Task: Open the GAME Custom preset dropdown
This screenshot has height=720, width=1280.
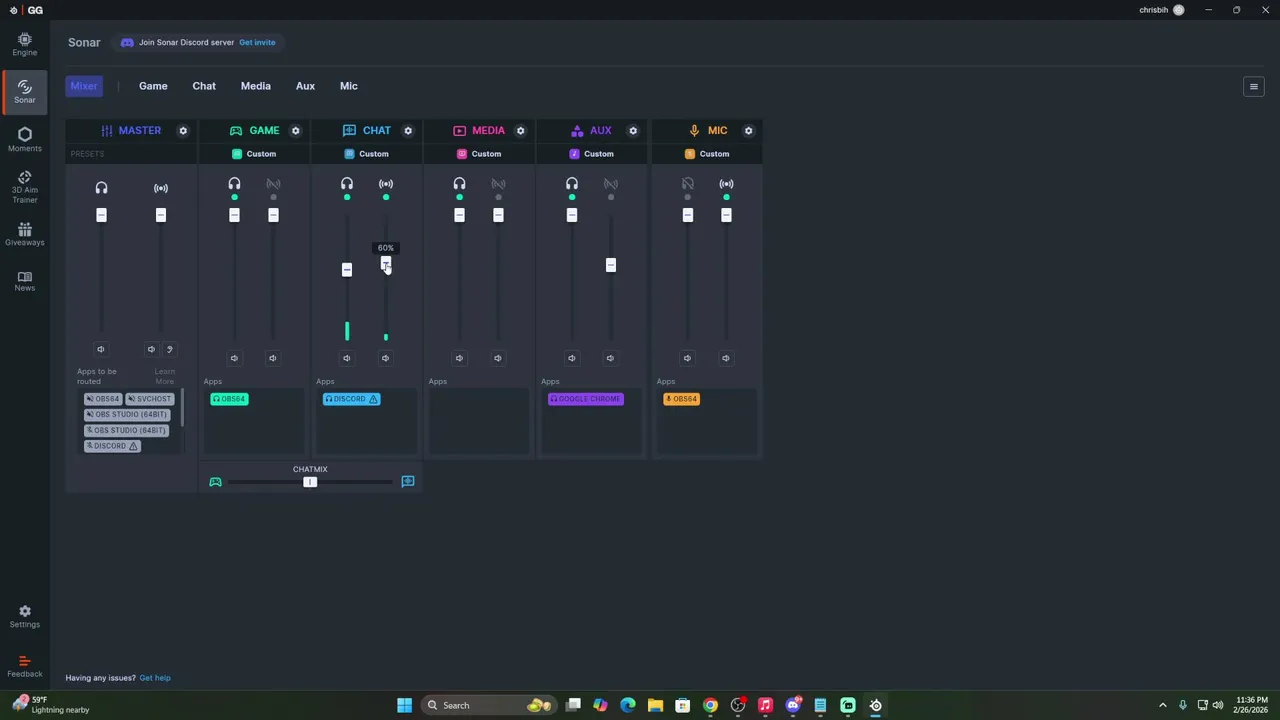Action: coord(254,154)
